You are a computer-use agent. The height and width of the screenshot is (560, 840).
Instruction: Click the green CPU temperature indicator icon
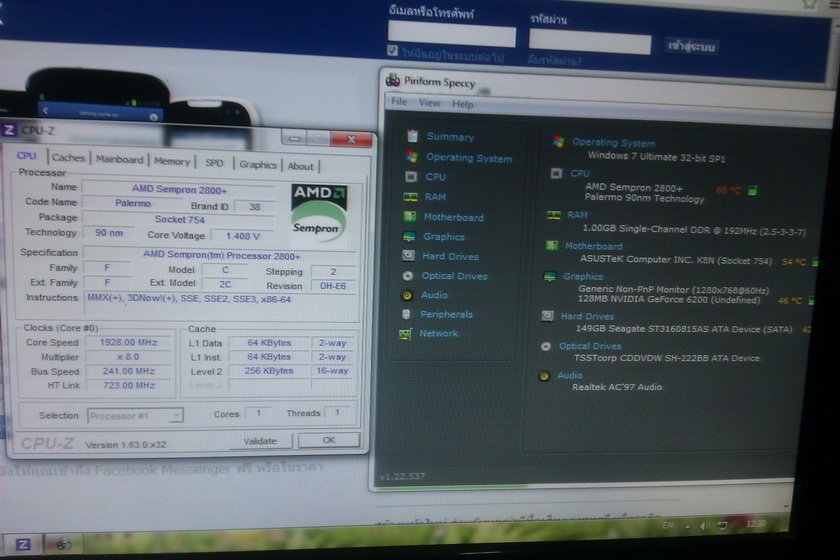coord(752,190)
